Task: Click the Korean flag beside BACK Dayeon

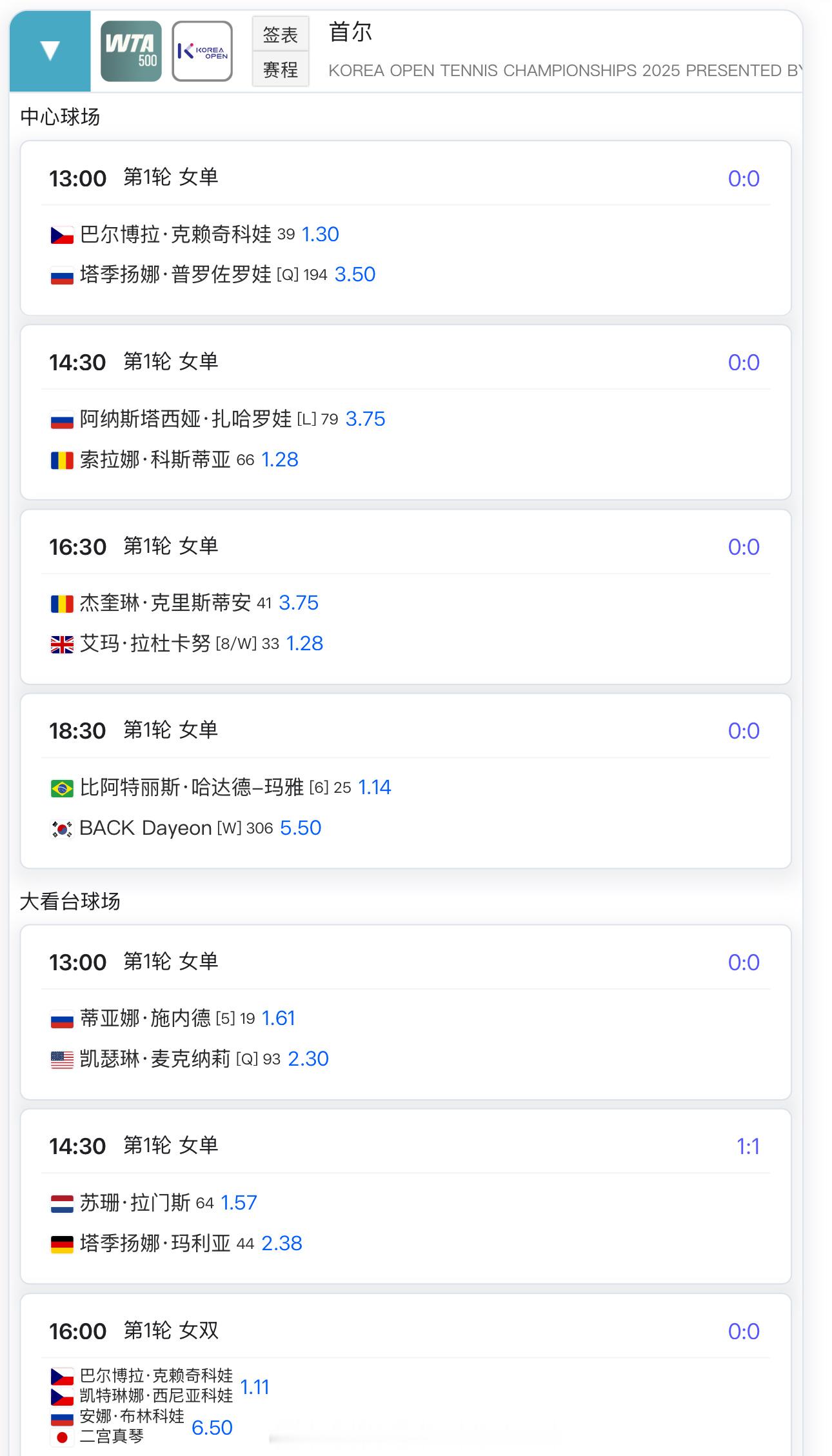Action: (x=62, y=828)
